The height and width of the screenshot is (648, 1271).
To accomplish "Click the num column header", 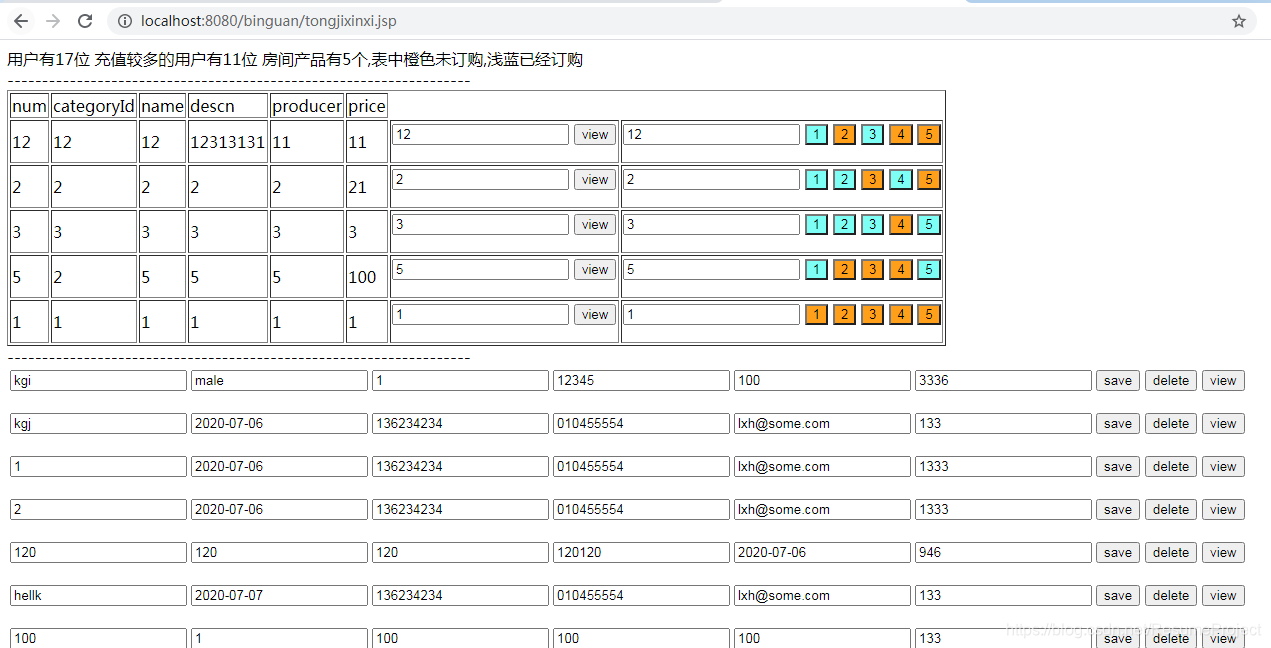I will (30, 106).
